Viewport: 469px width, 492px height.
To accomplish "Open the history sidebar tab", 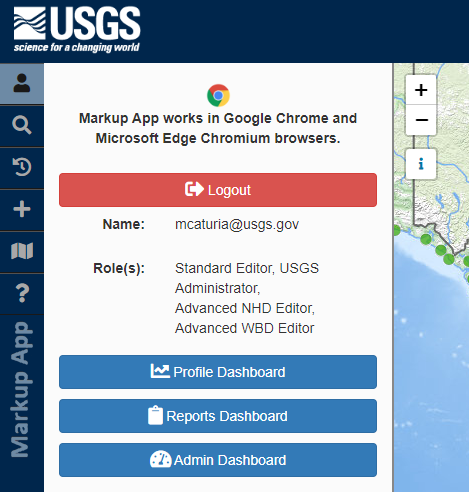I will click(x=22, y=168).
